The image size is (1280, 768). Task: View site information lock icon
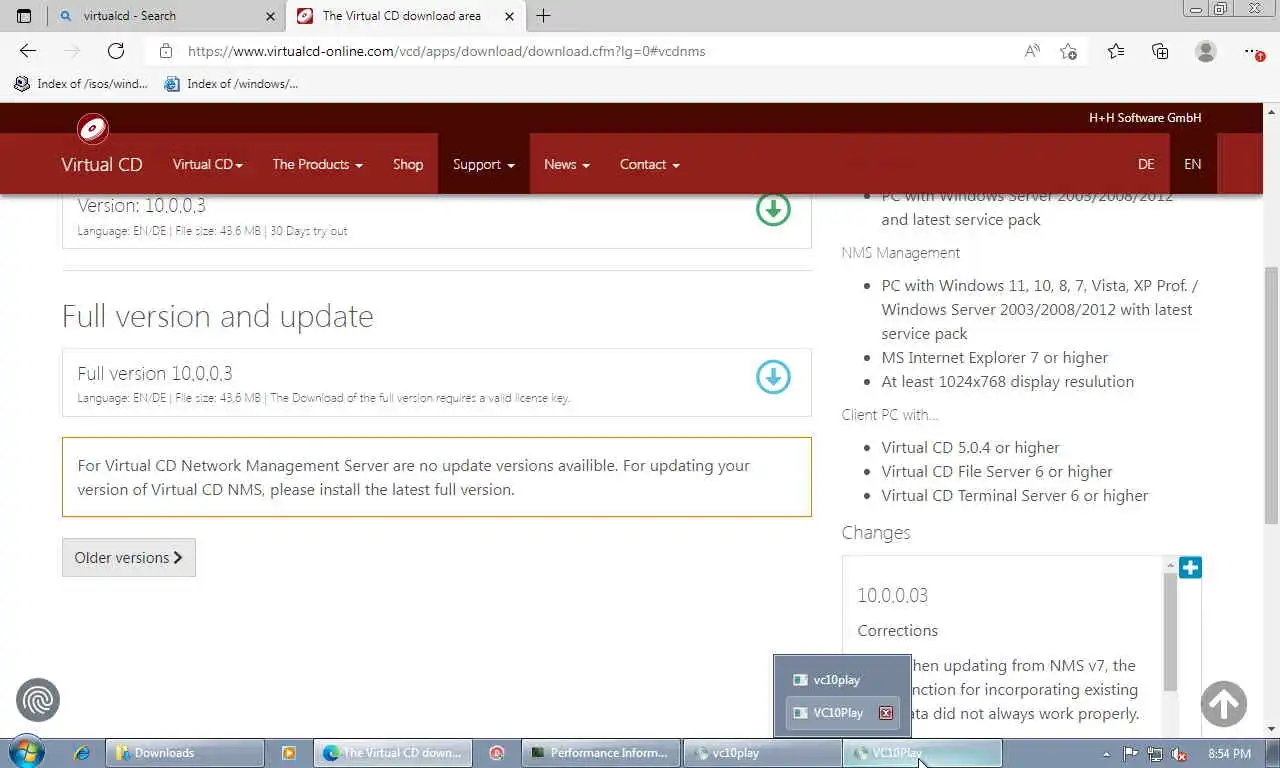pos(166,51)
